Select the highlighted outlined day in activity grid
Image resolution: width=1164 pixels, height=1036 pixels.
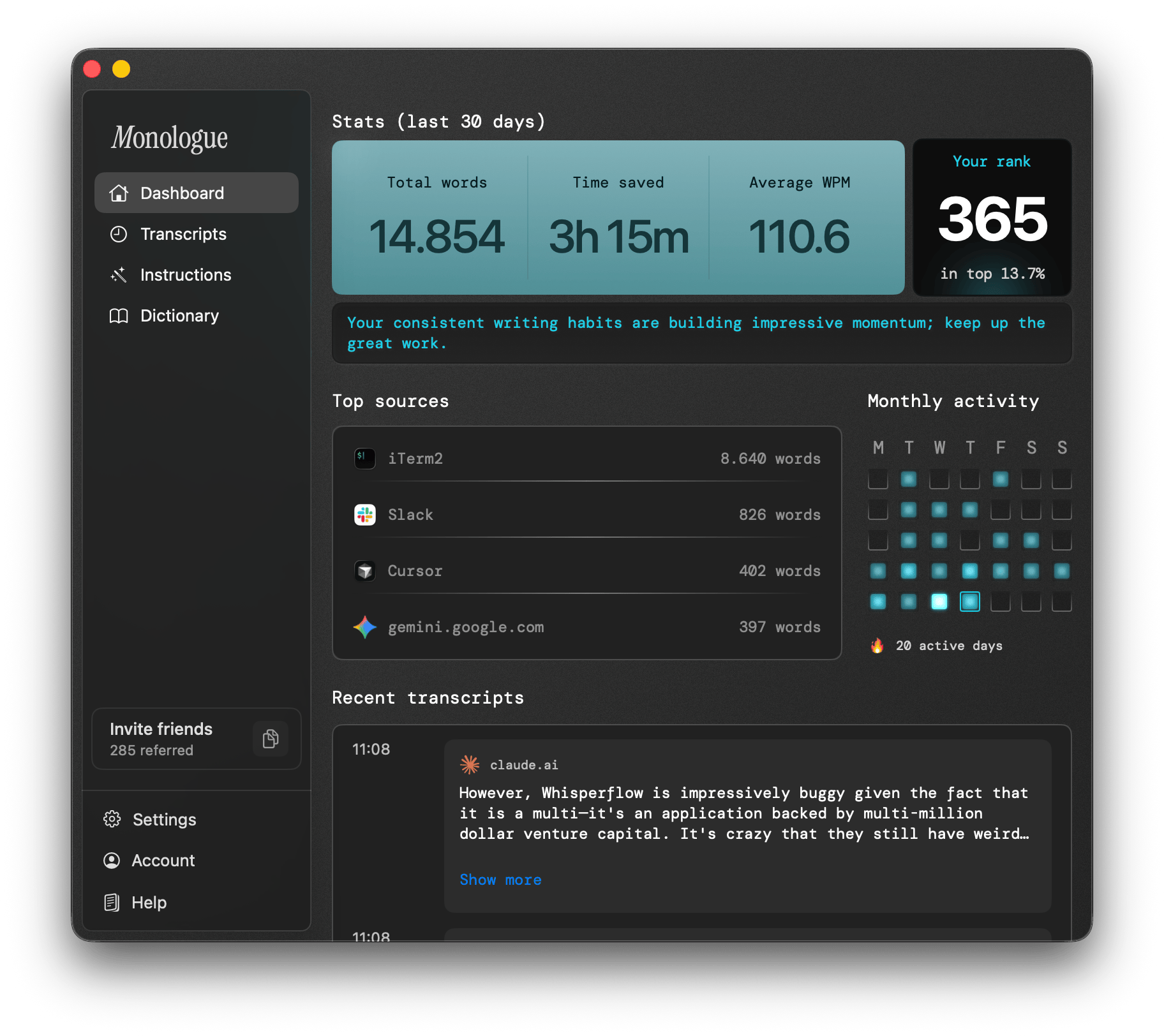pyautogui.click(x=969, y=602)
